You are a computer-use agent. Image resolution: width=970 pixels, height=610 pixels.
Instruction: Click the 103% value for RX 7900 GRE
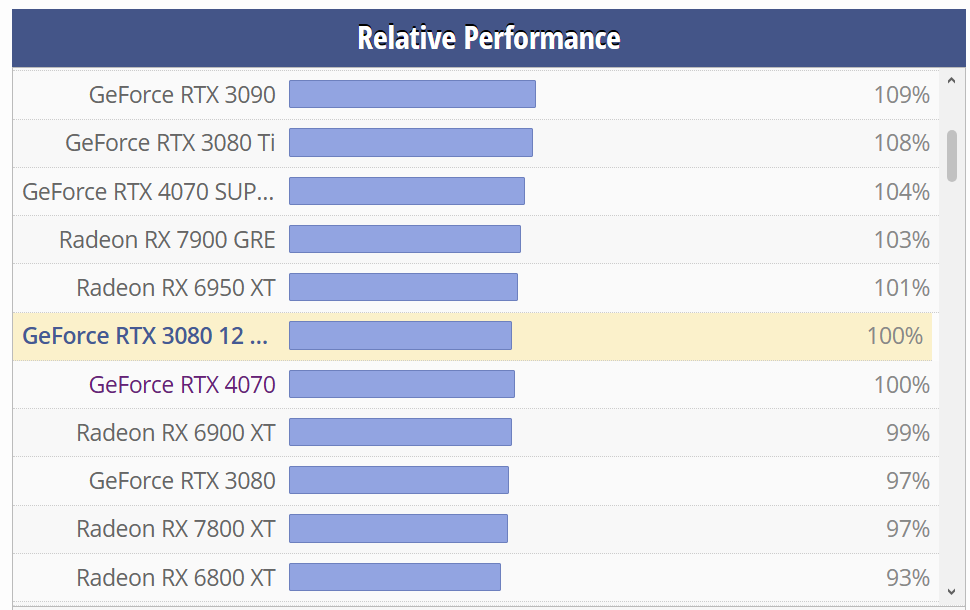point(901,239)
